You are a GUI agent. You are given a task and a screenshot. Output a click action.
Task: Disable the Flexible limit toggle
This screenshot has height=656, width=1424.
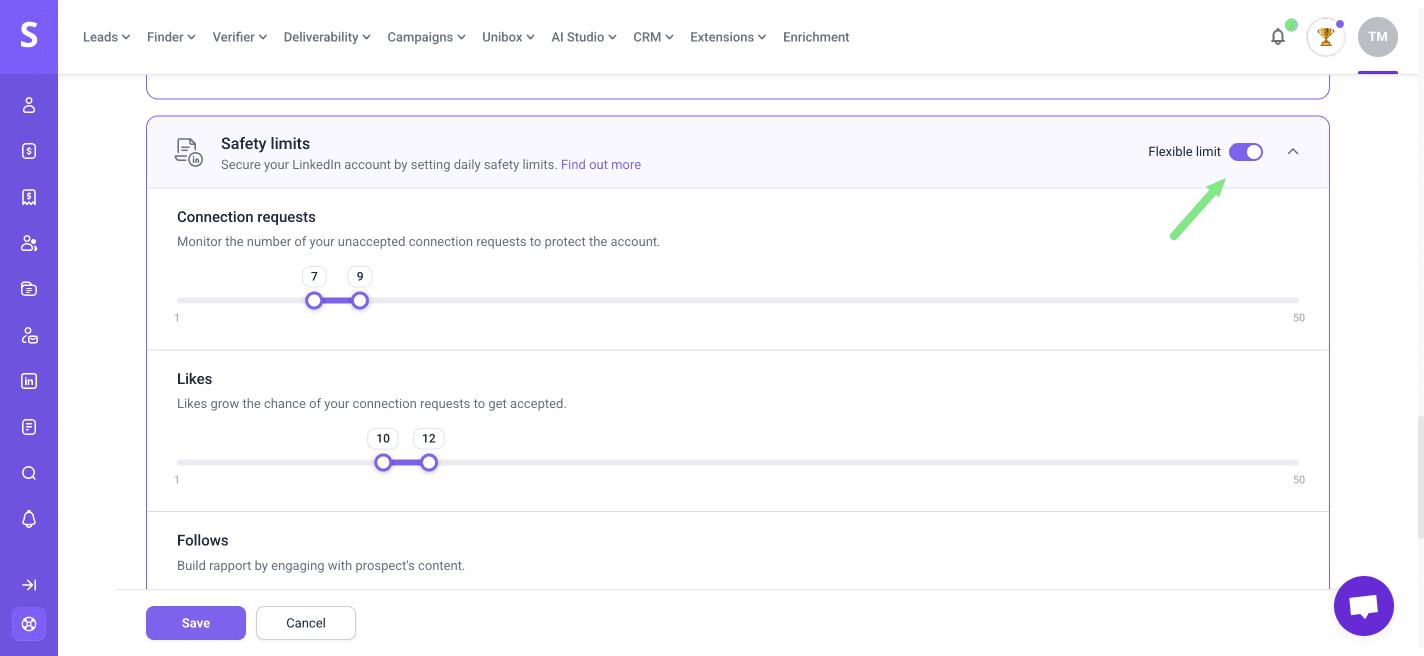[1246, 152]
